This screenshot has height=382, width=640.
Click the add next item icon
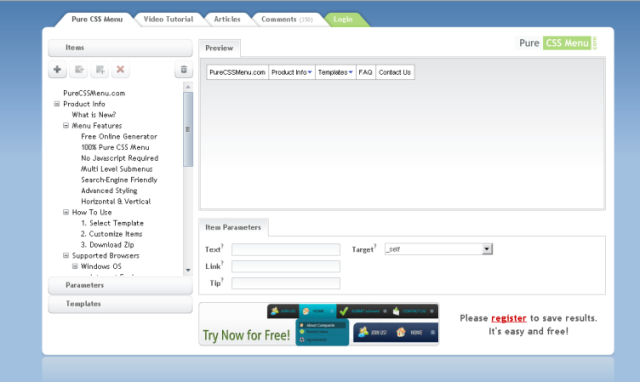tap(79, 69)
